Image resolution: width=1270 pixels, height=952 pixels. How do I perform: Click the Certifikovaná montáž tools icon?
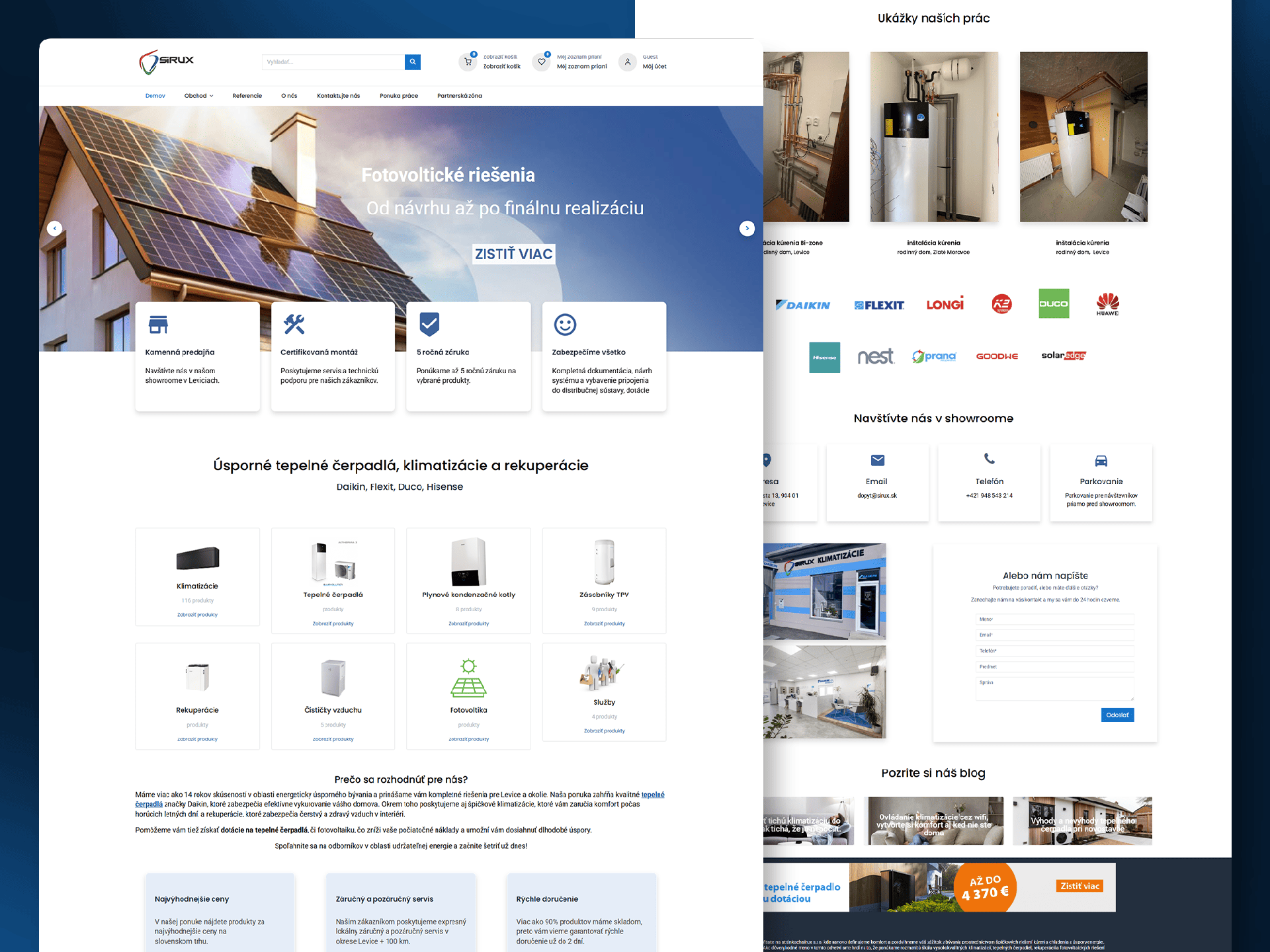tap(294, 324)
